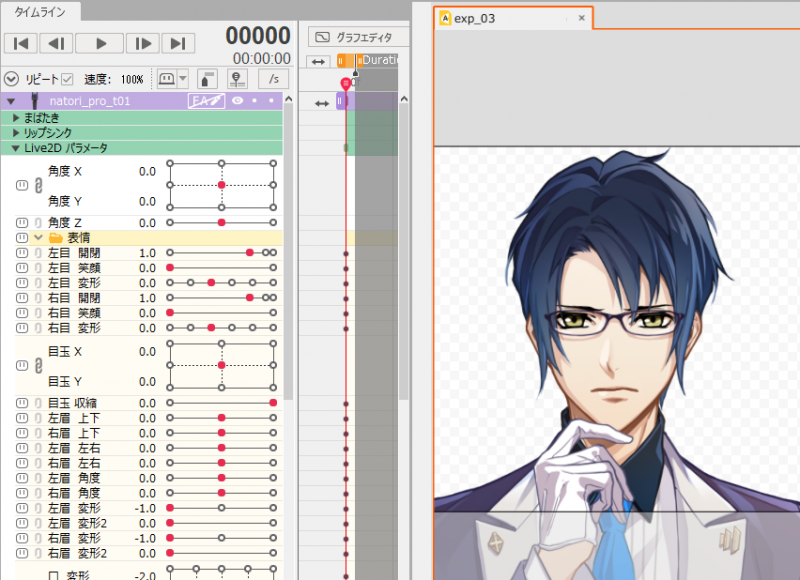This screenshot has height=580, width=800.
Task: Click key toggle icon for 目玉 収縮
Action: point(21,403)
